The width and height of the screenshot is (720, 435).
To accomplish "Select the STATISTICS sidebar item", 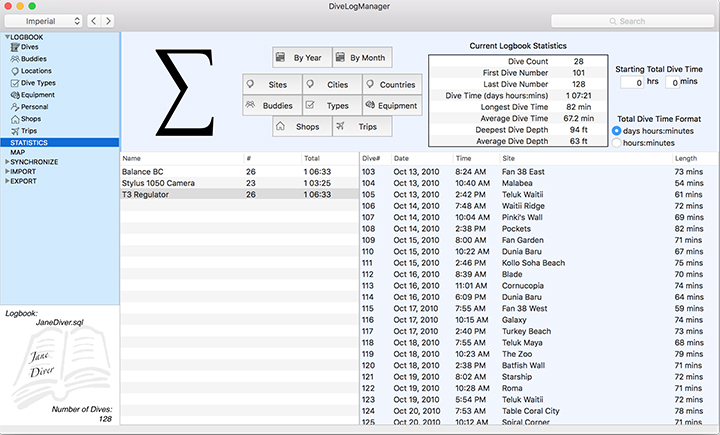I will [30, 143].
